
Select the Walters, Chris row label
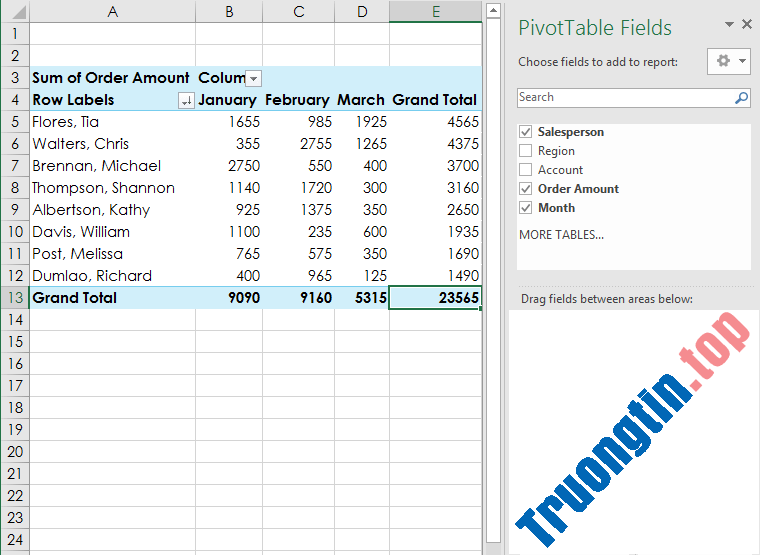click(x=112, y=144)
